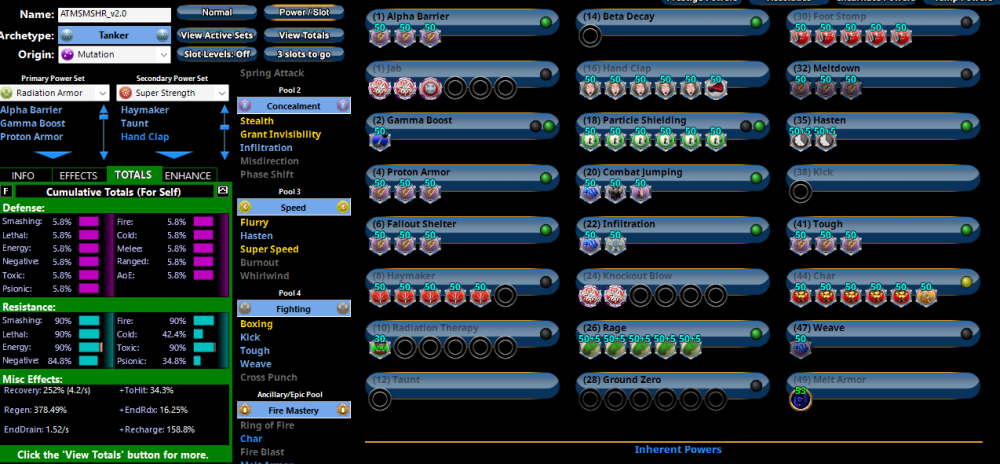Click the View Totals button
This screenshot has width=1000, height=464.
(304, 35)
